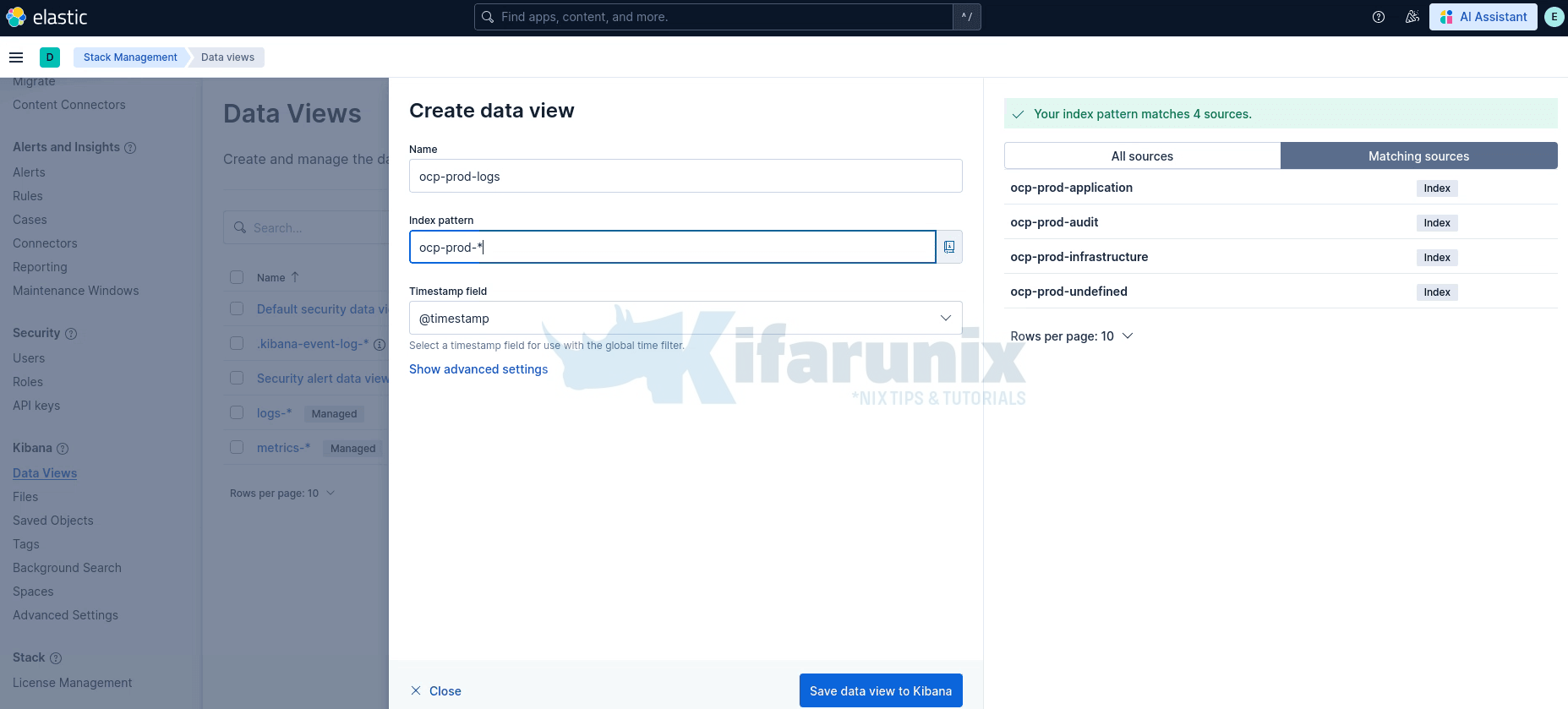This screenshot has height=709, width=1568.
Task: Open Spaces in sidebar
Action: tap(33, 592)
